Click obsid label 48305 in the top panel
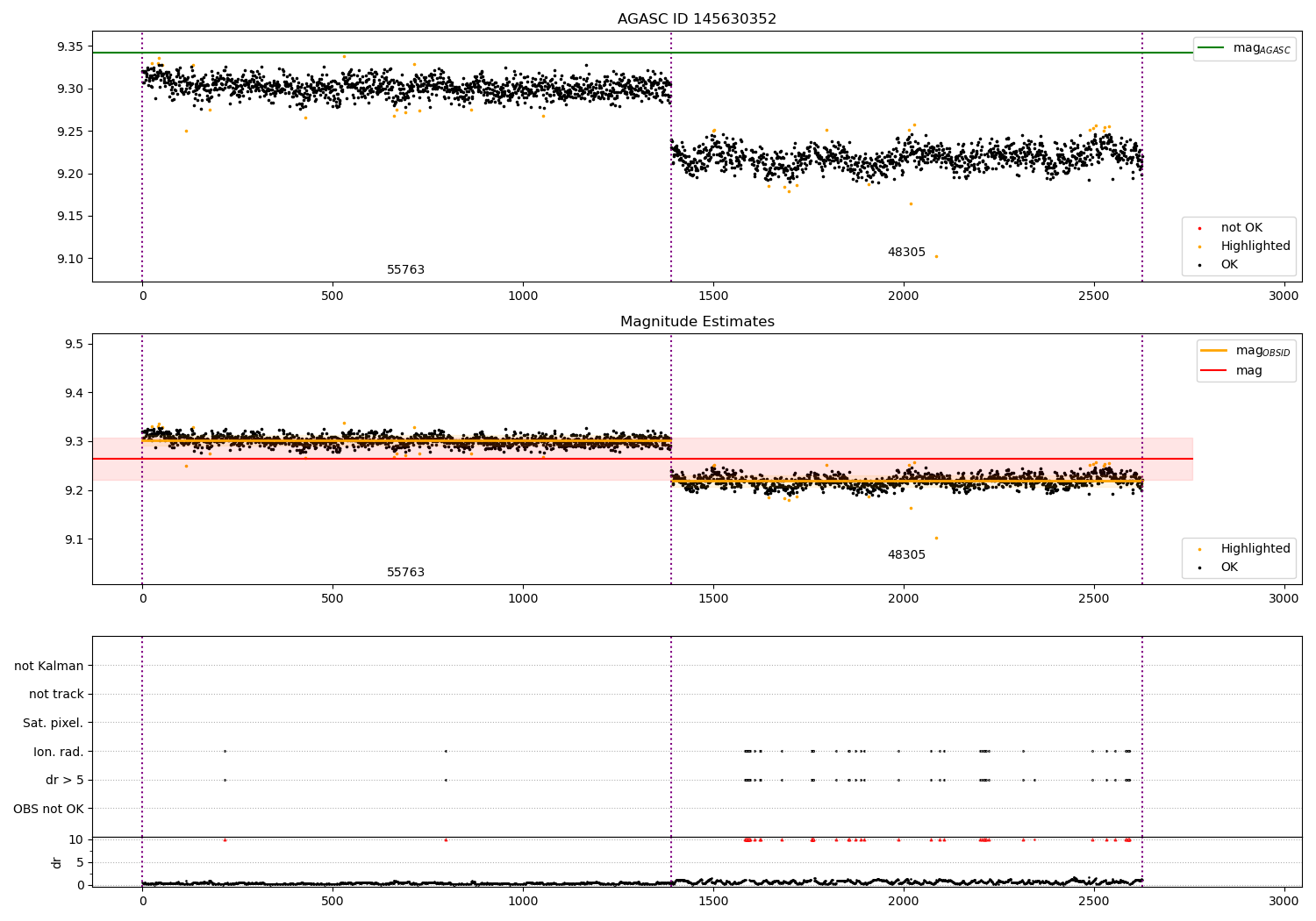 click(x=906, y=253)
